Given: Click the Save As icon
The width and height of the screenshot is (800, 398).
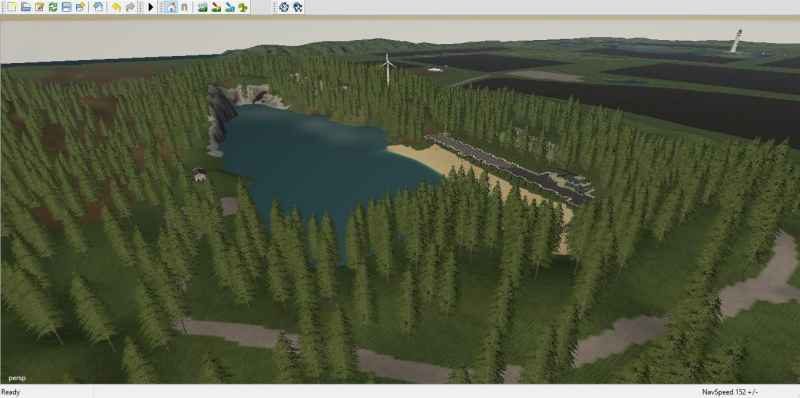Looking at the screenshot, I should pyautogui.click(x=81, y=7).
